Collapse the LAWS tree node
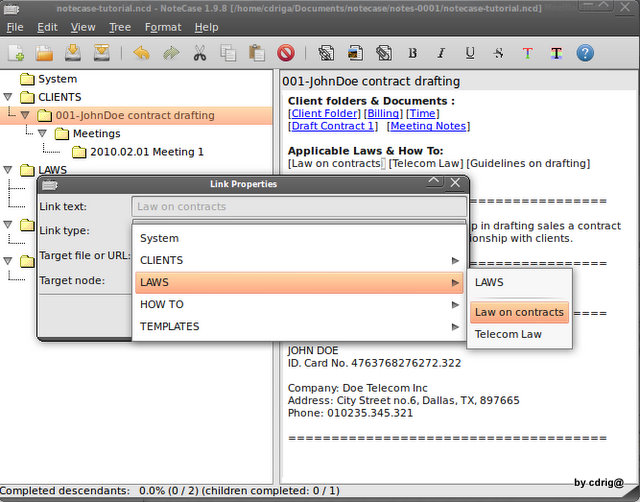Viewport: 640px width, 502px height. 8,170
